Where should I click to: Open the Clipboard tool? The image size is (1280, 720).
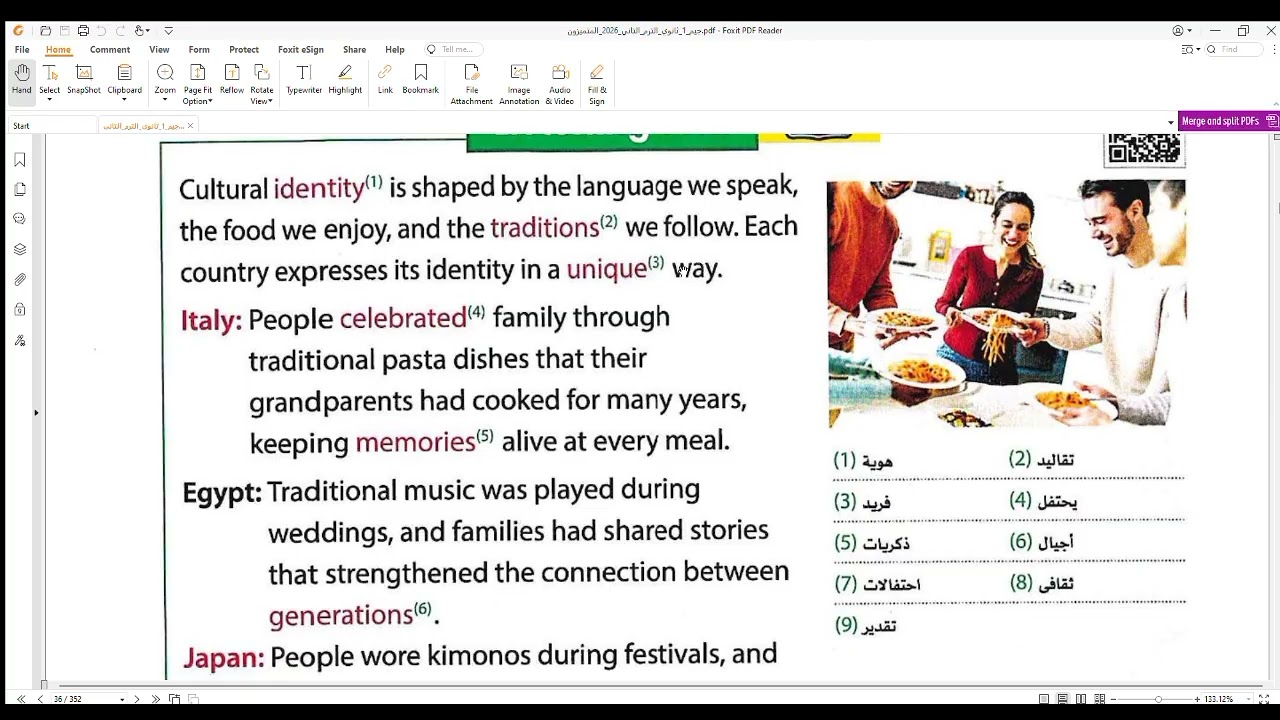(x=124, y=80)
